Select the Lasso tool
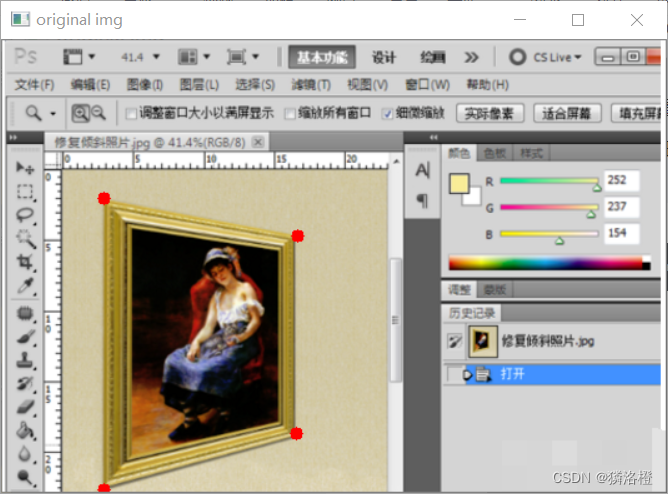This screenshot has height=494, width=668. click(x=25, y=215)
